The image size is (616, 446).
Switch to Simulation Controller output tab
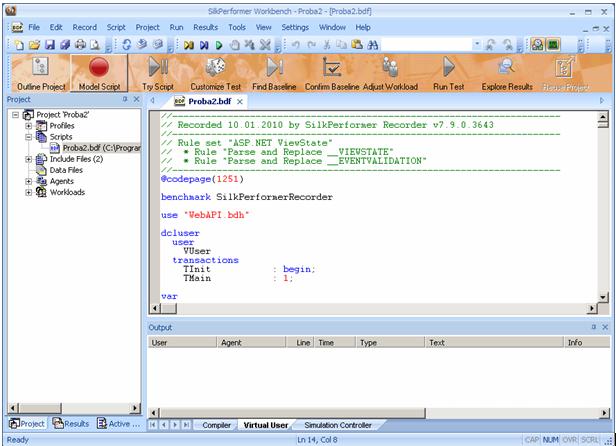tap(338, 425)
